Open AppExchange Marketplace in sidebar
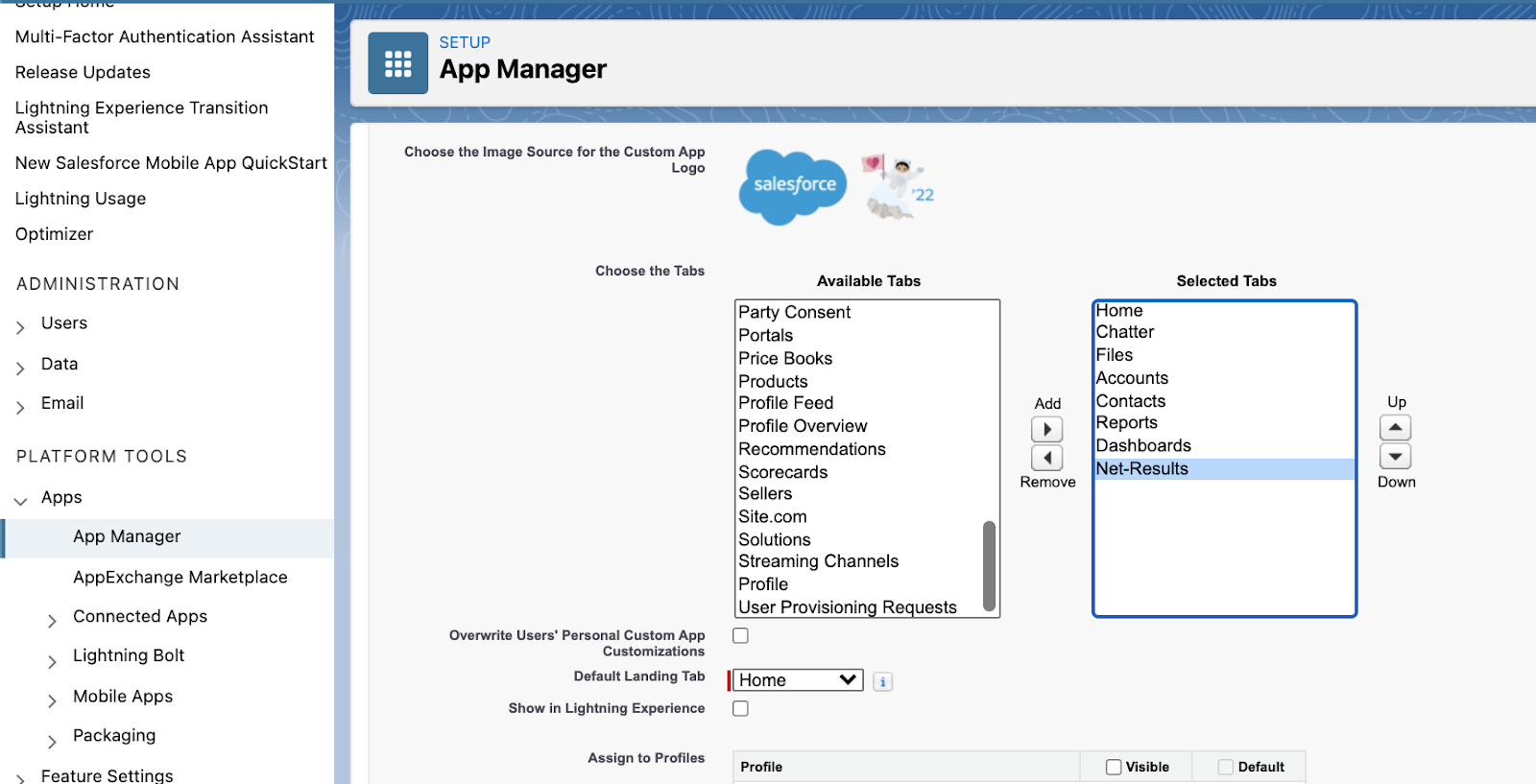Image resolution: width=1536 pixels, height=784 pixels. [180, 577]
